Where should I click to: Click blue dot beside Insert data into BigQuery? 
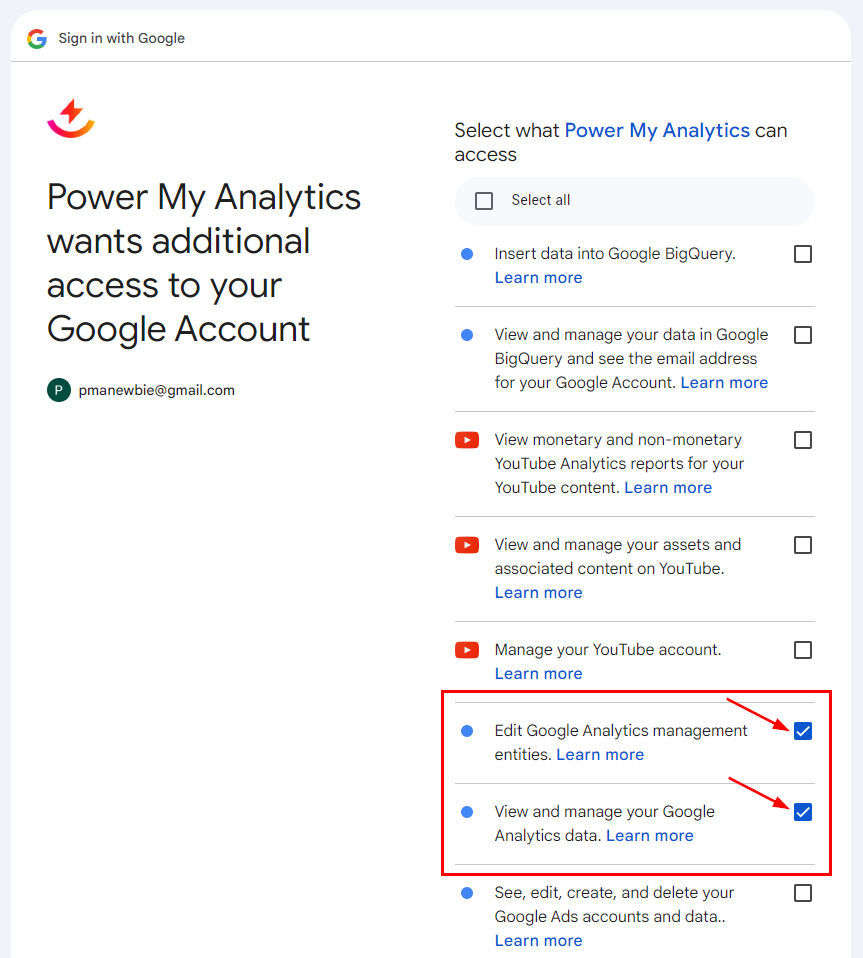click(467, 254)
